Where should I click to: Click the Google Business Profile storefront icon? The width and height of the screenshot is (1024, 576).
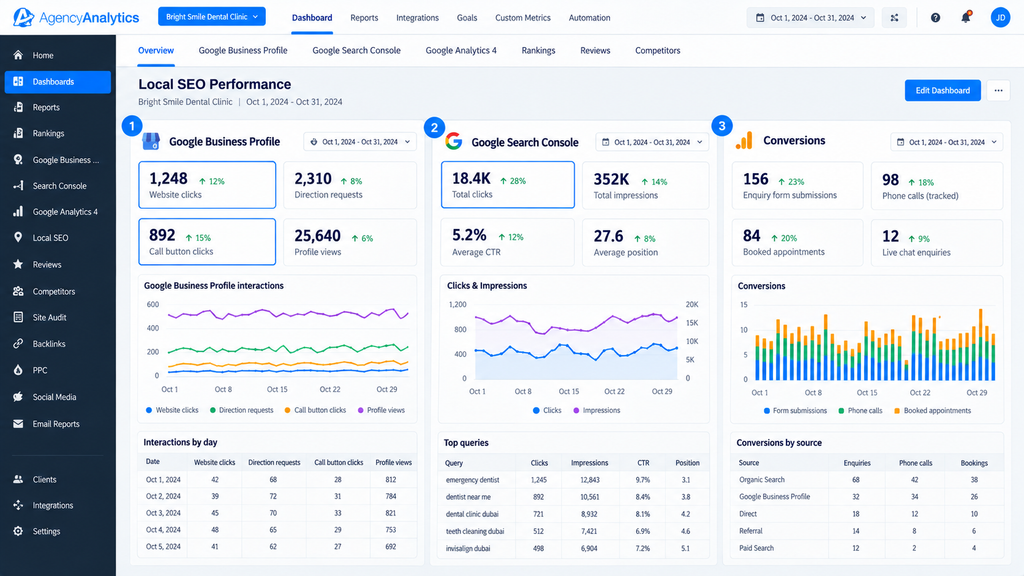(x=151, y=141)
